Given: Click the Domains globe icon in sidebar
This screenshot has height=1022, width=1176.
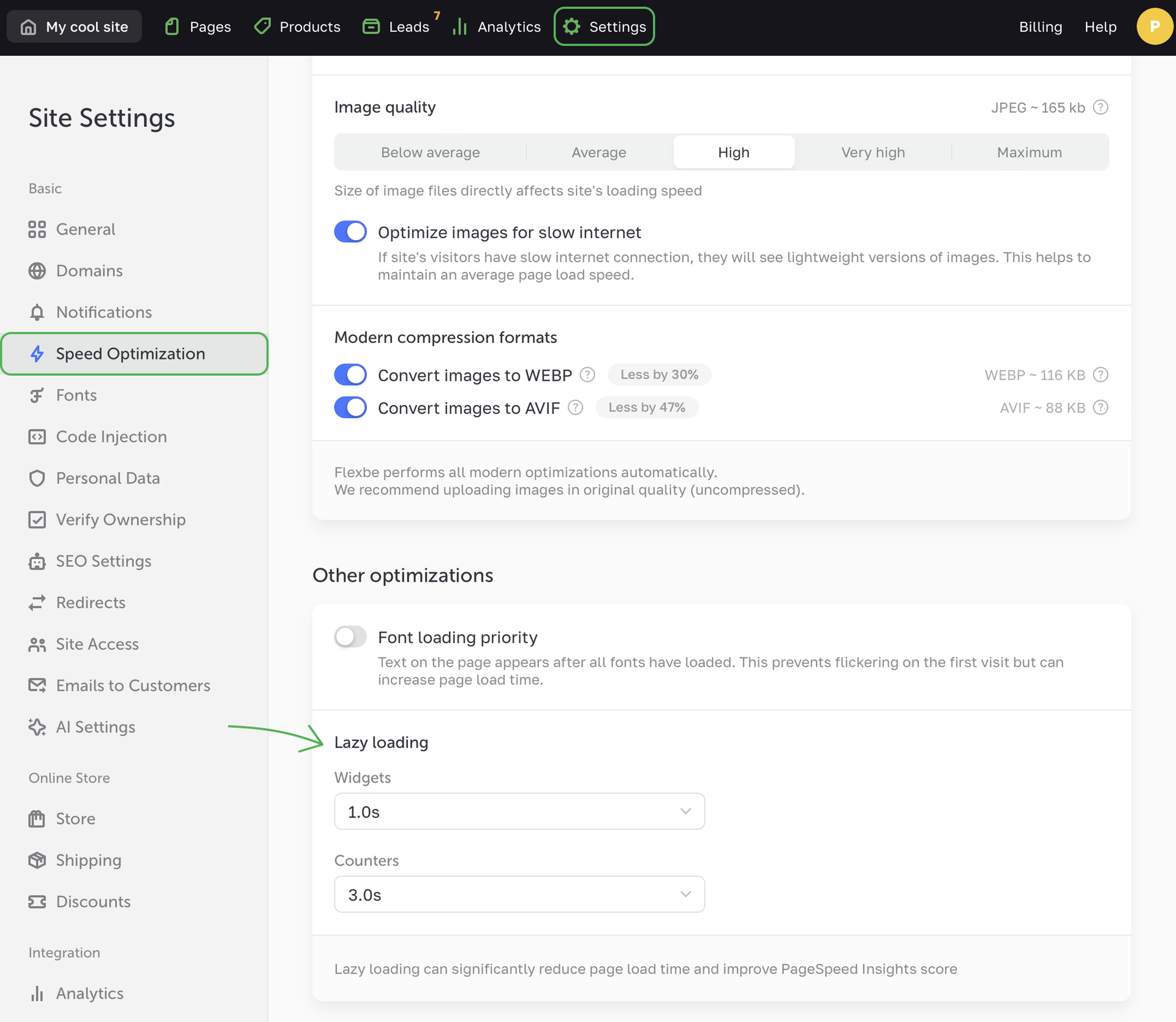Looking at the screenshot, I should (x=37, y=271).
